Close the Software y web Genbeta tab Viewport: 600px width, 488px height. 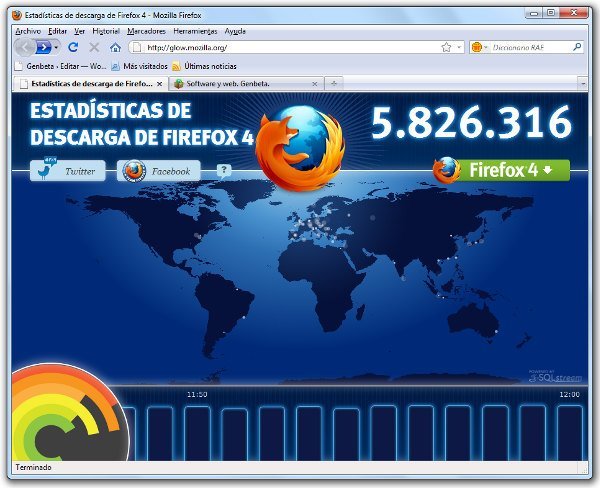[x=315, y=84]
